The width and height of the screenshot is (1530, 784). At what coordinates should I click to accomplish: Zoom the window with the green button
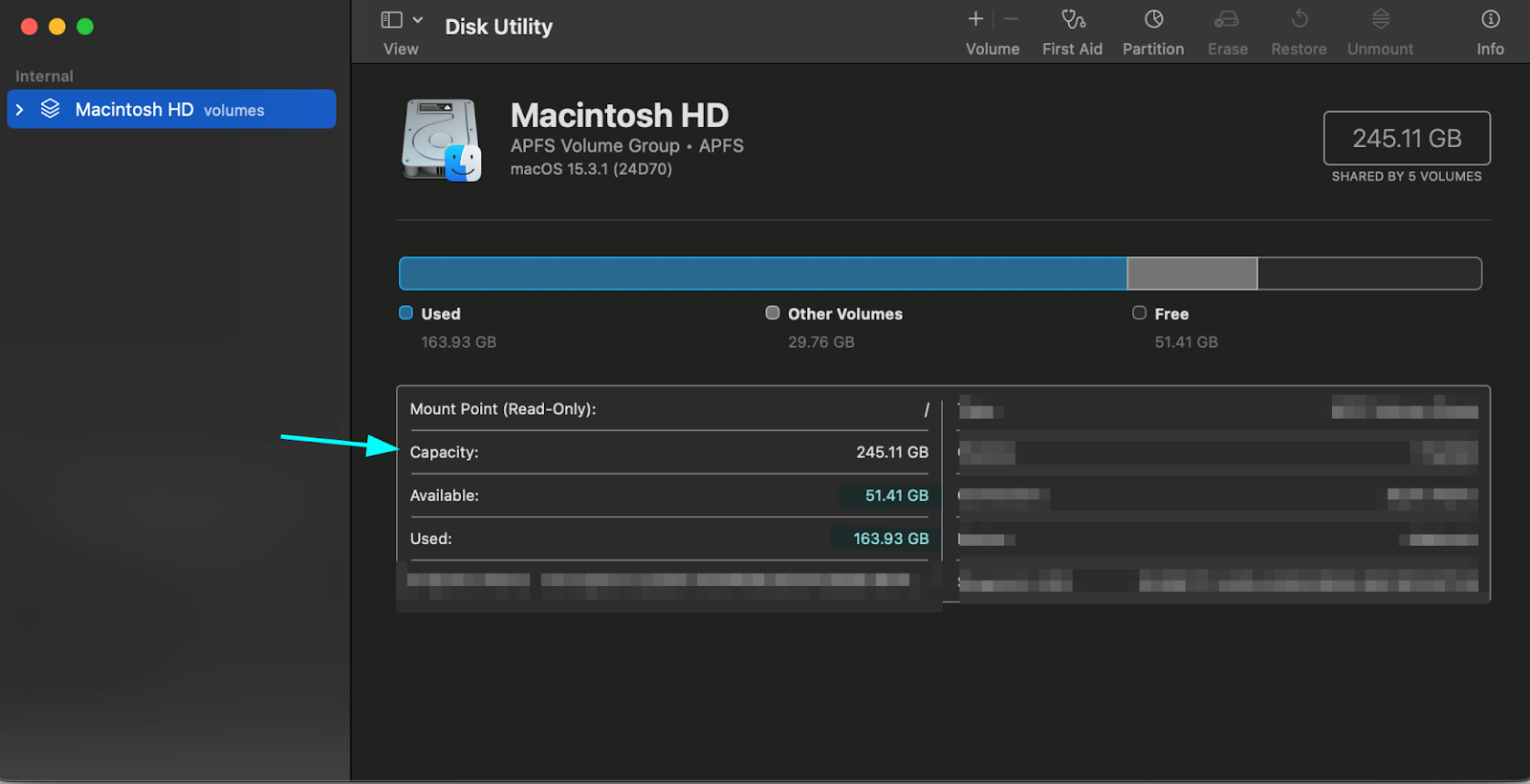coord(85,27)
